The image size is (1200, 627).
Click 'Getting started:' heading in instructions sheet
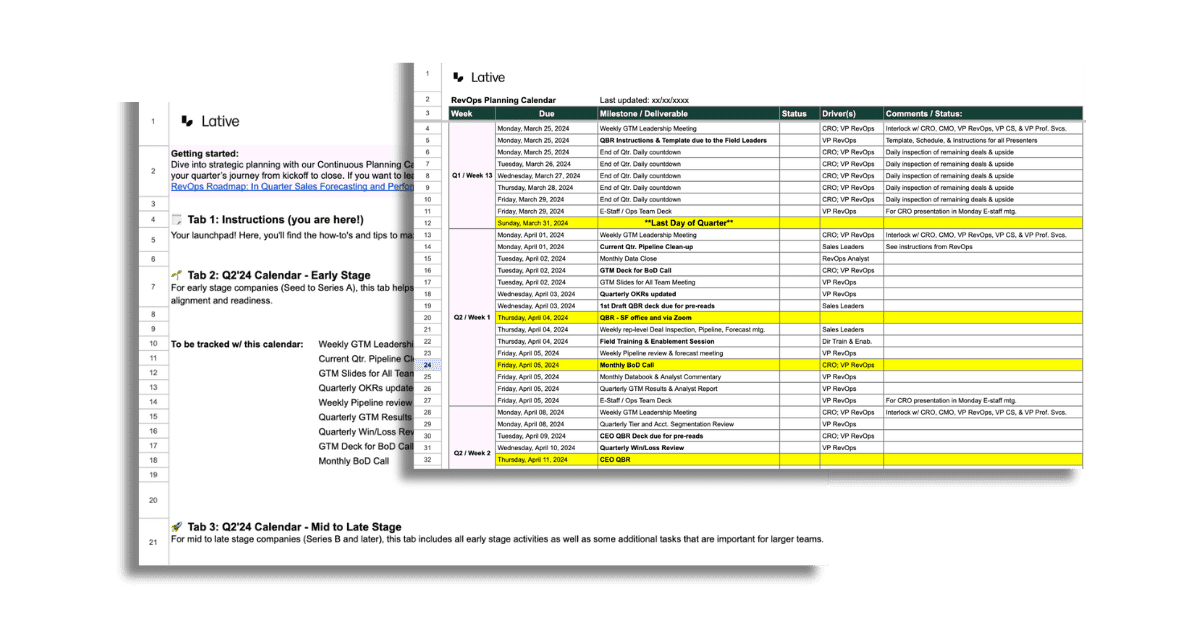pos(205,153)
